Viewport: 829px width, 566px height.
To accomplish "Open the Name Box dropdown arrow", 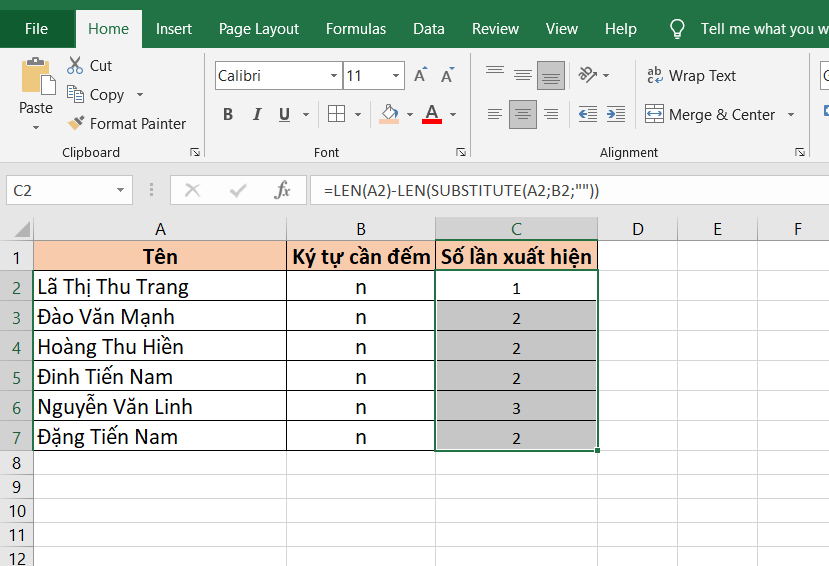I will (121, 190).
